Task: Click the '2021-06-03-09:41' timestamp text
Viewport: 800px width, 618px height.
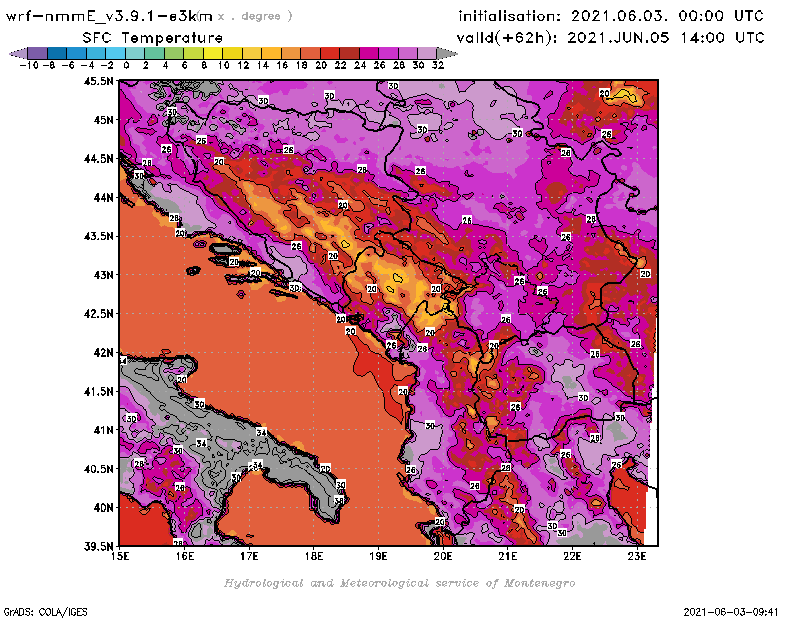Action: (731, 612)
